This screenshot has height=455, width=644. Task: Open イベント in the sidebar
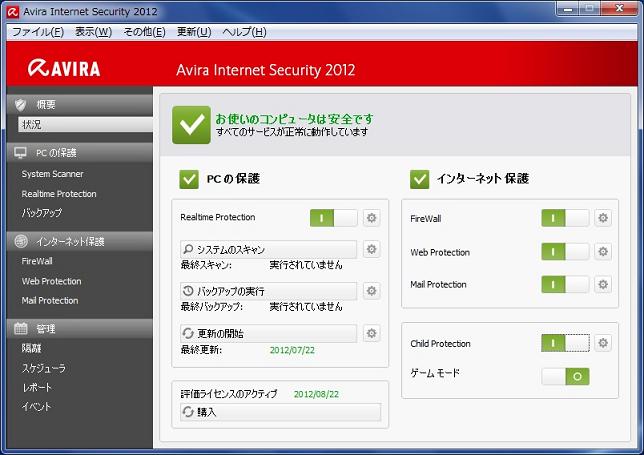click(x=37, y=407)
